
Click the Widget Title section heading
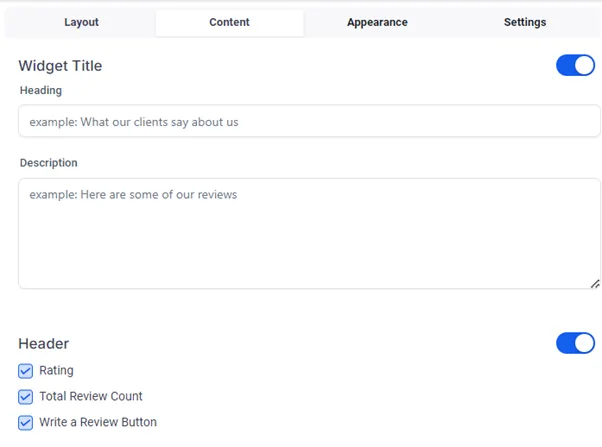click(x=60, y=66)
